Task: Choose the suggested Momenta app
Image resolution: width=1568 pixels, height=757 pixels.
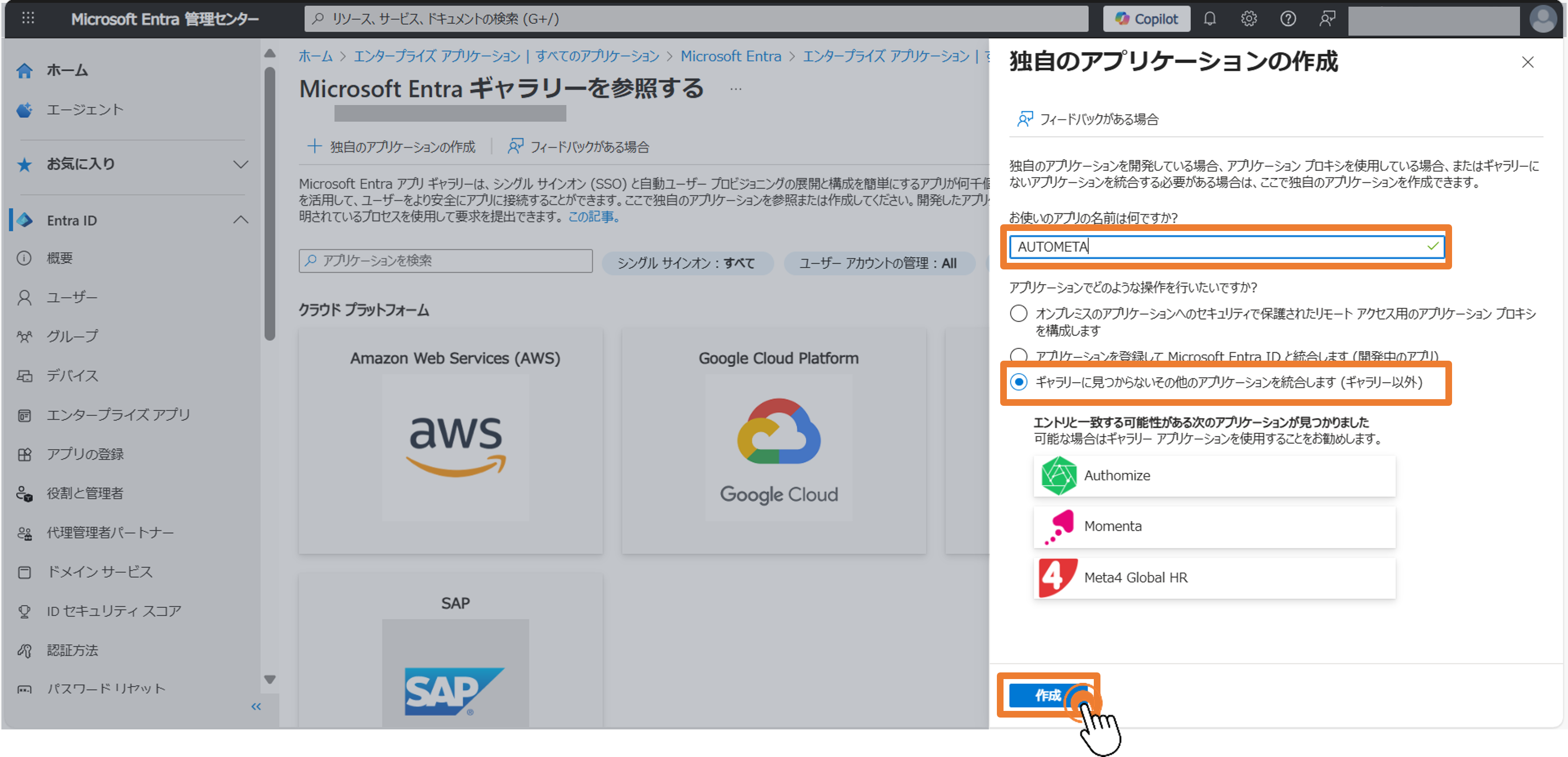Action: (1214, 527)
